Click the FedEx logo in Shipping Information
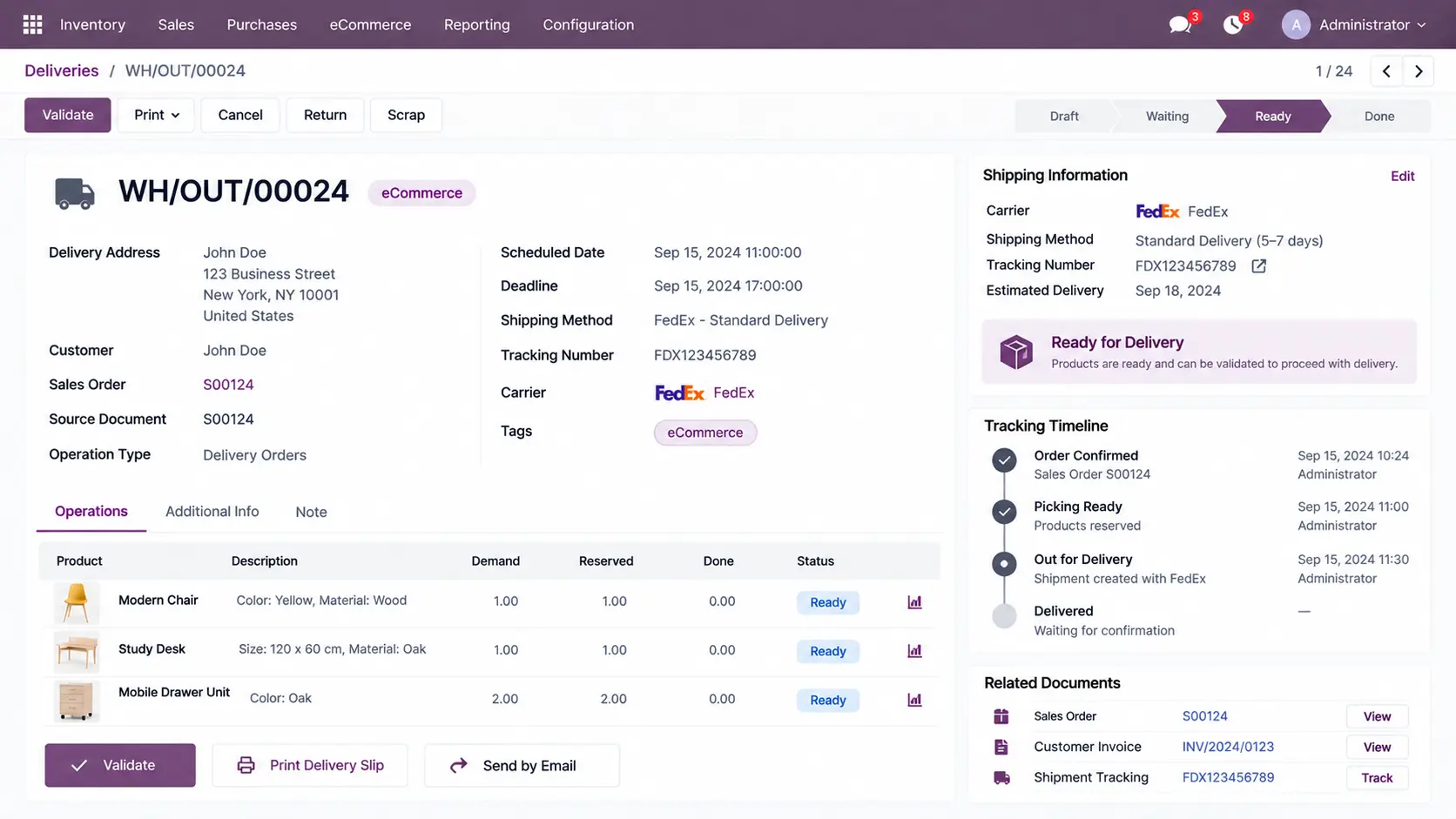The width and height of the screenshot is (1456, 819). pyautogui.click(x=1157, y=211)
